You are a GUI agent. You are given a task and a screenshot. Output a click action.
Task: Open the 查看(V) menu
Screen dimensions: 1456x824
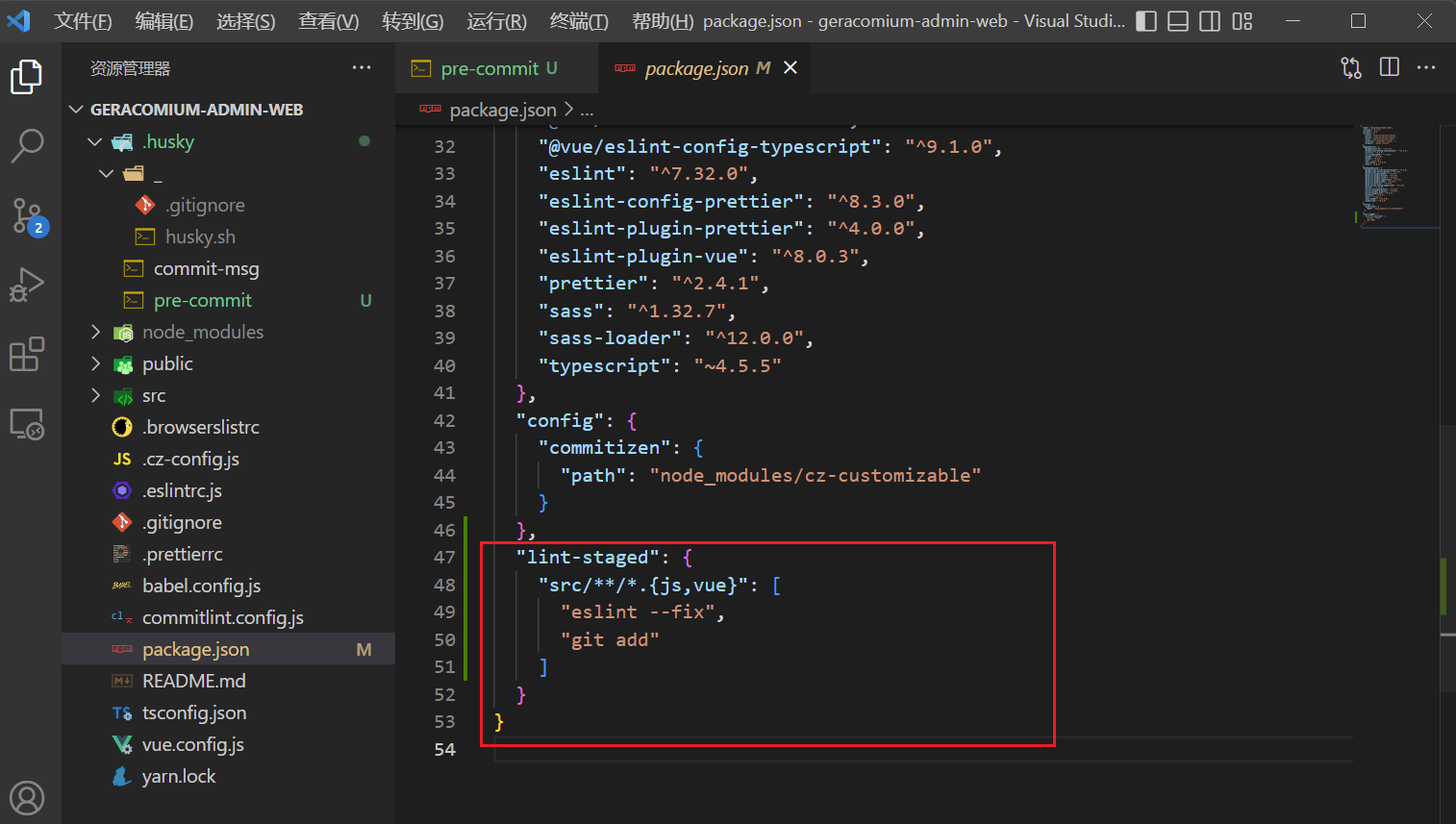329,21
